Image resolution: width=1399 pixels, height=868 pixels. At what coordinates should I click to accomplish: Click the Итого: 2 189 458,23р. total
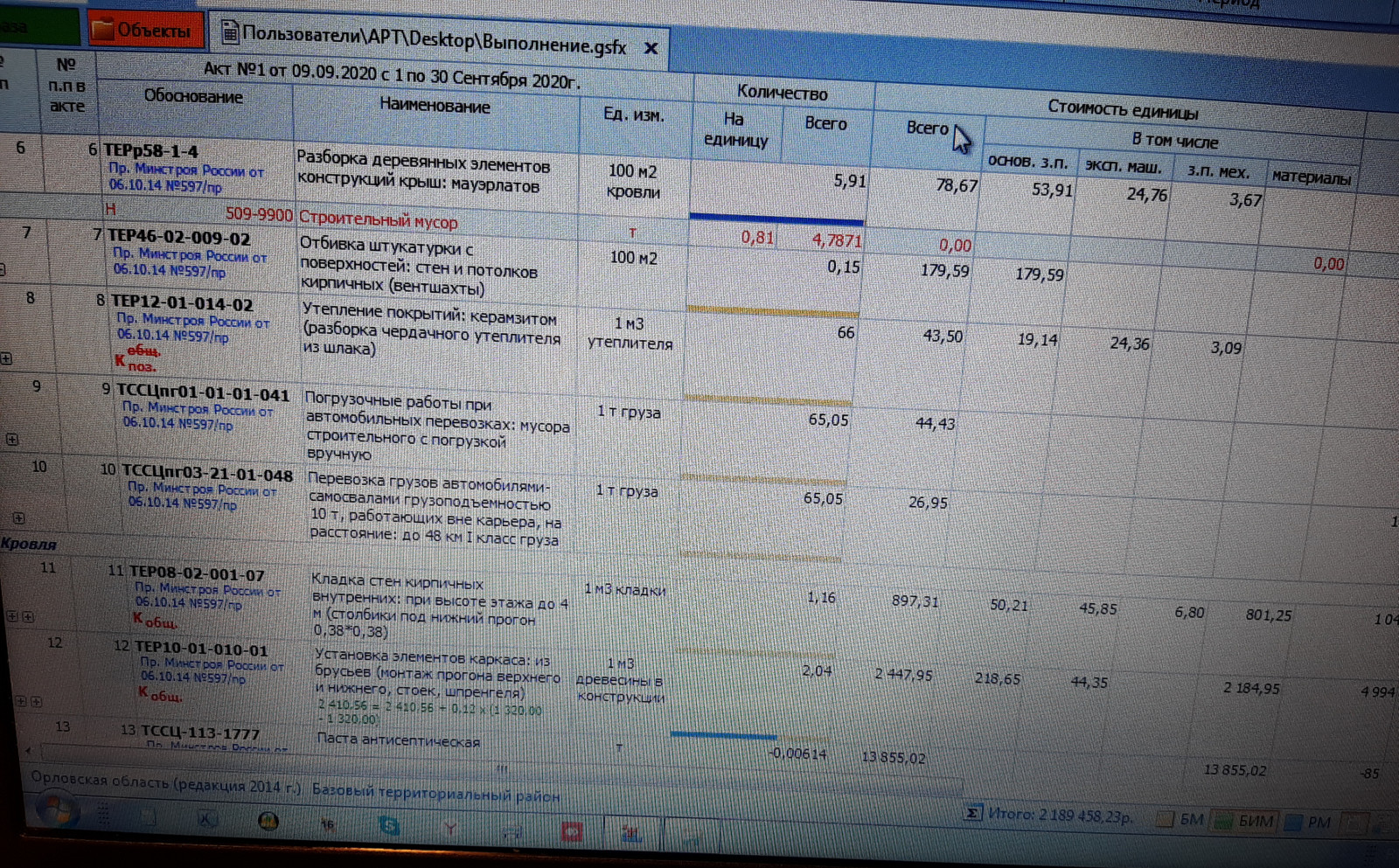[1060, 816]
